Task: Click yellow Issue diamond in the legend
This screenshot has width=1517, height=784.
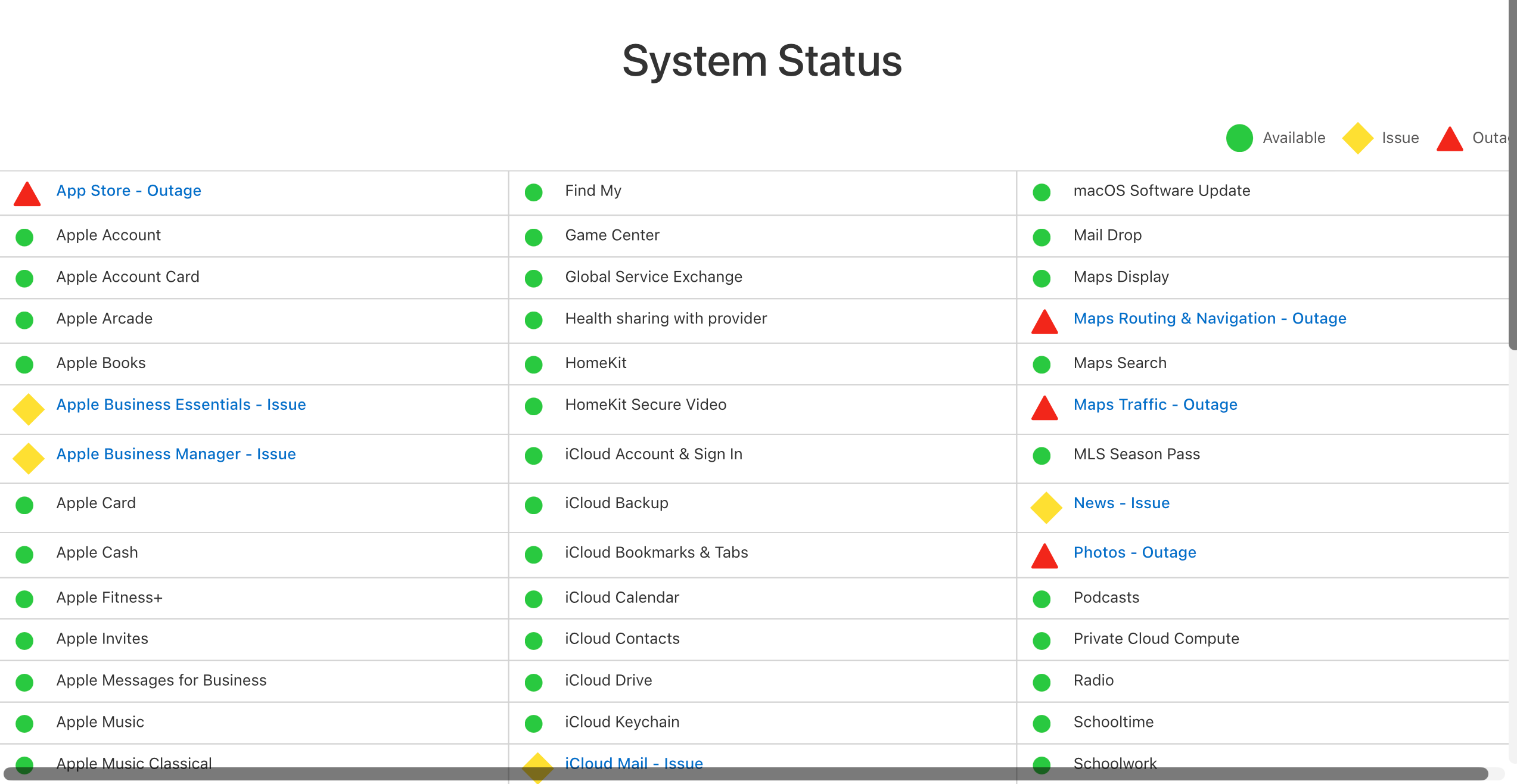Action: 1357,138
